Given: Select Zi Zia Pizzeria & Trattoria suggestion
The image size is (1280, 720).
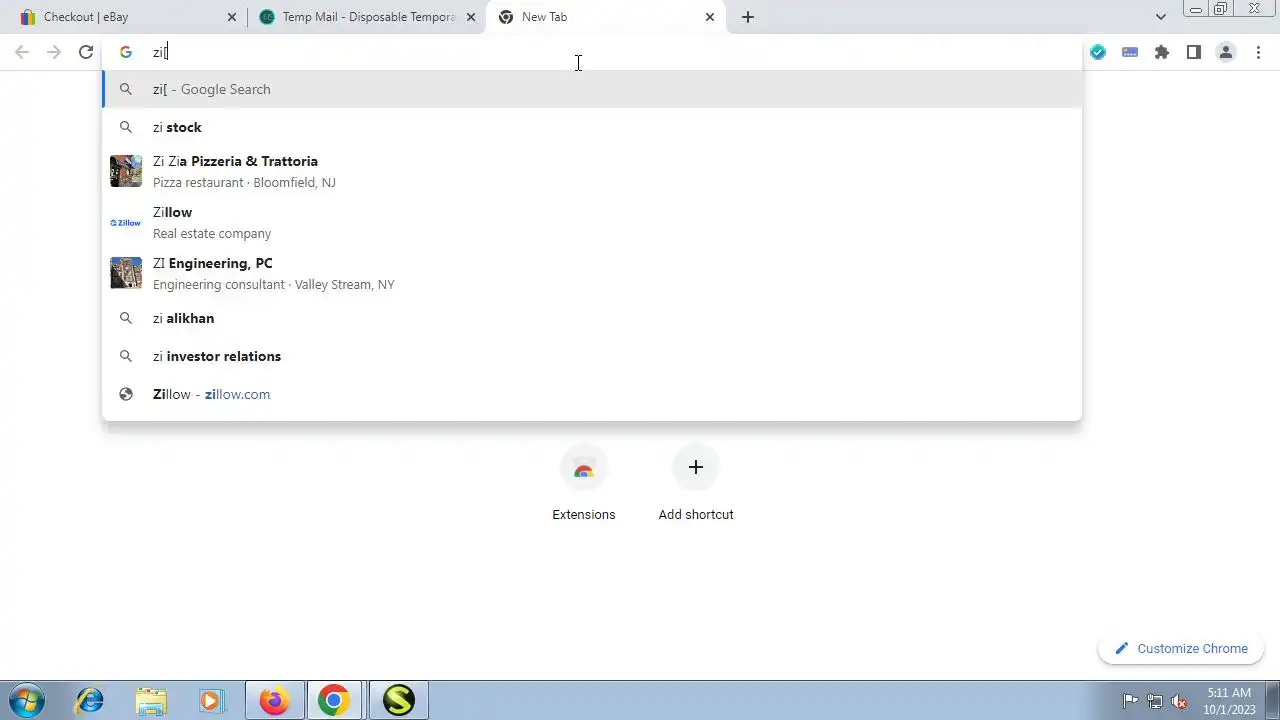Looking at the screenshot, I should point(592,171).
